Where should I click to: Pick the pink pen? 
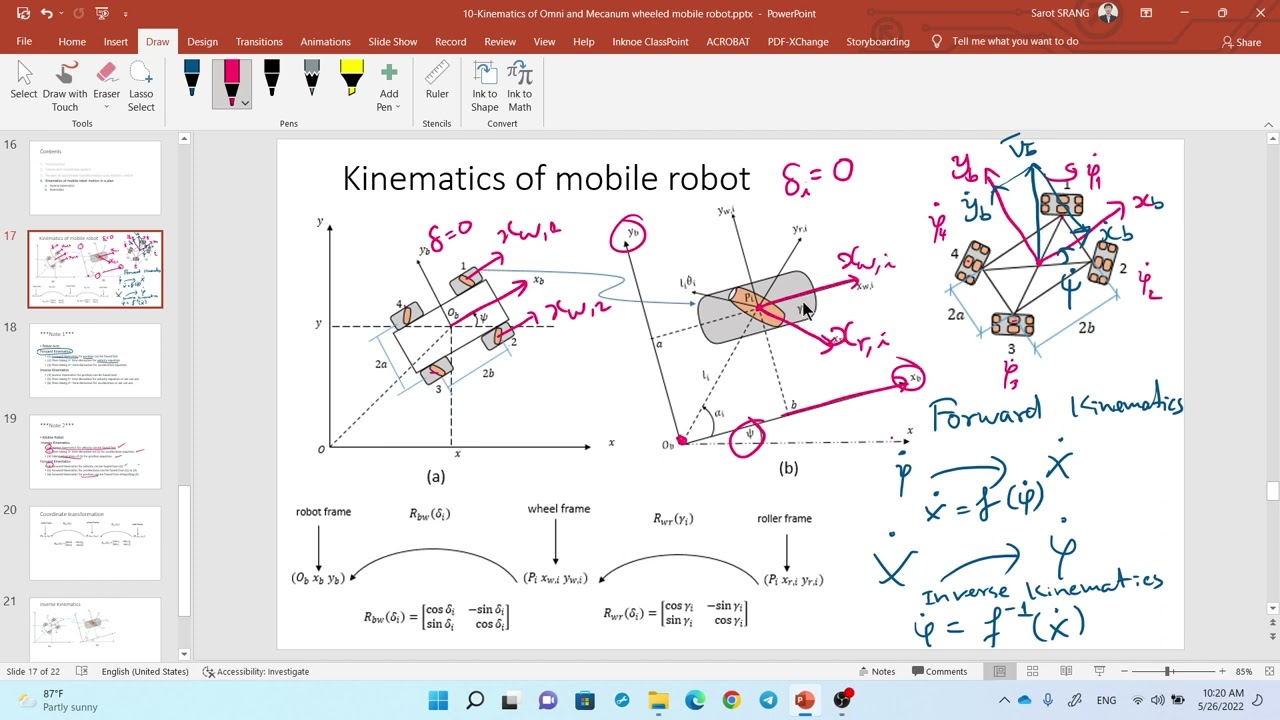(x=231, y=80)
